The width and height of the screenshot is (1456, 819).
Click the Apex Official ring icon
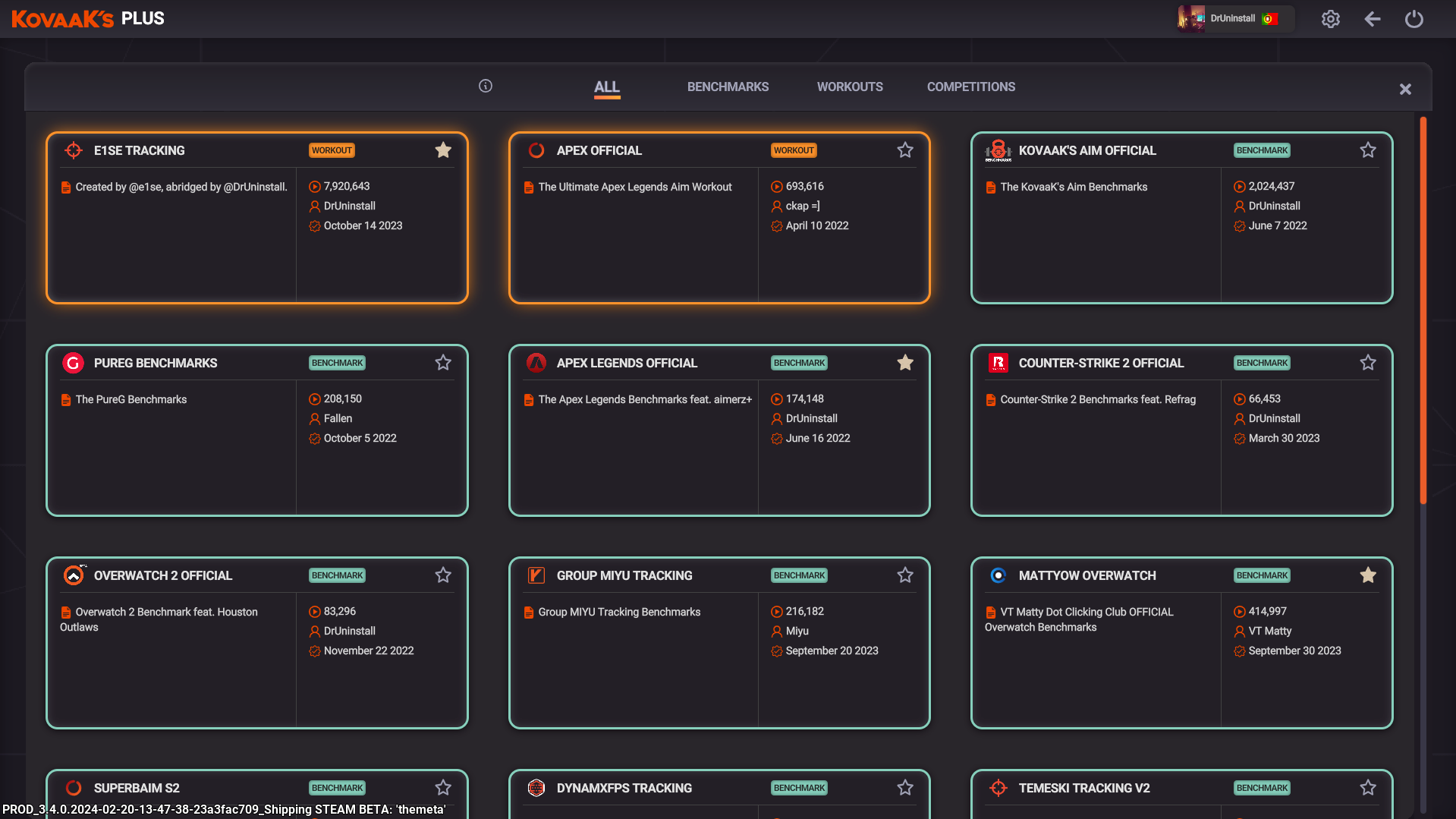click(536, 150)
